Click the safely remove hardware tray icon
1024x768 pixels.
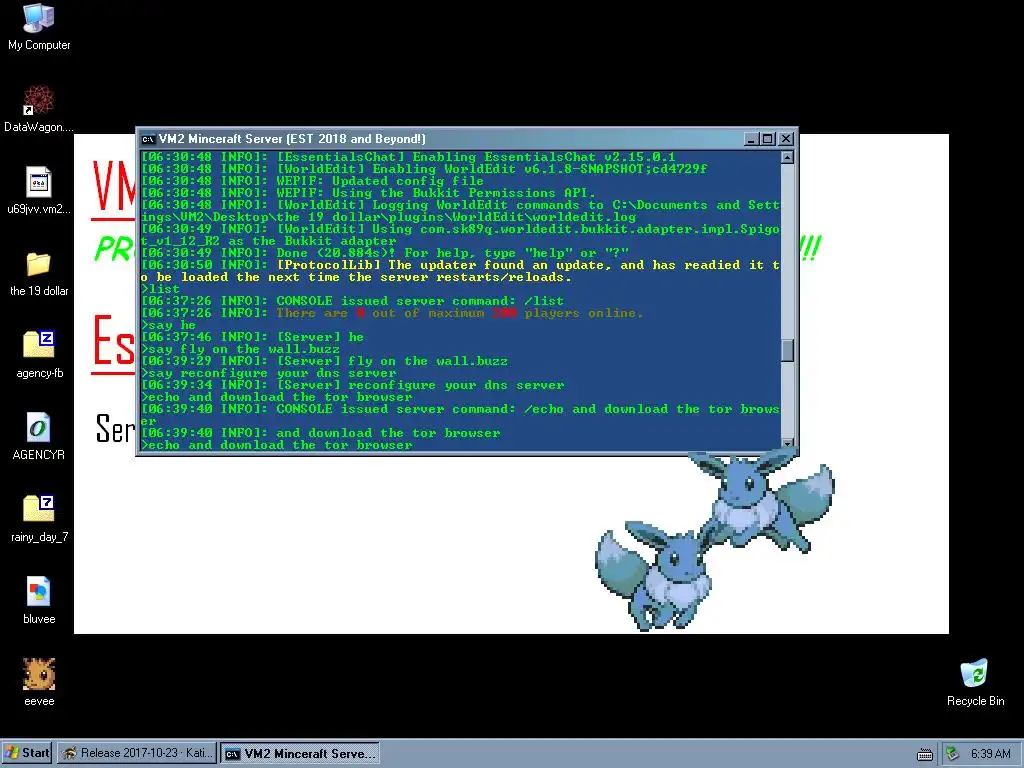pyautogui.click(x=953, y=754)
